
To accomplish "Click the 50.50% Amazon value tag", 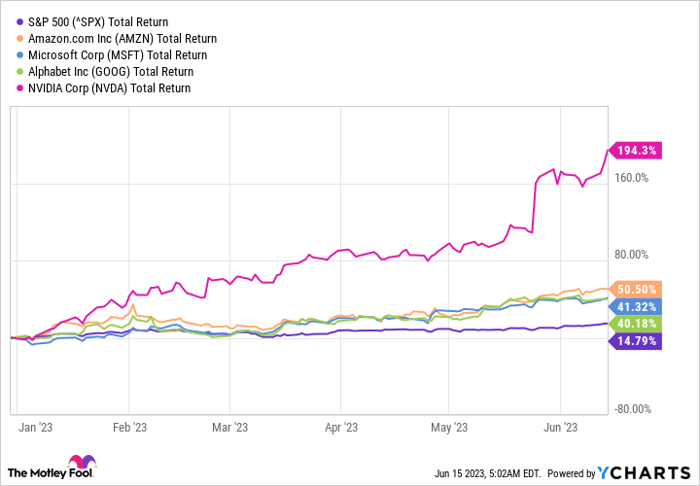I will click(x=636, y=289).
